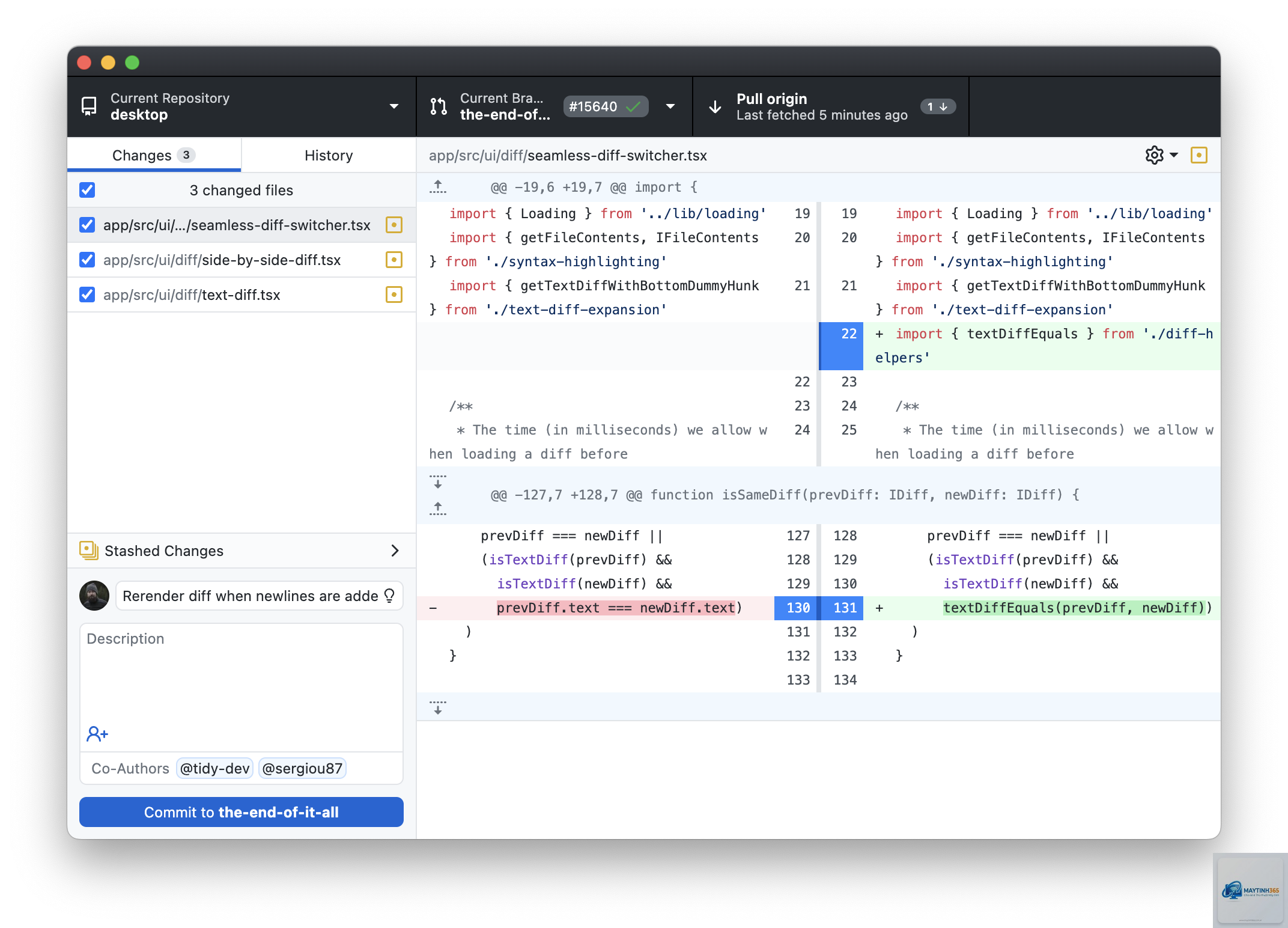This screenshot has height=928, width=1288.
Task: Click the lightbulb hint icon in summary
Action: (x=389, y=595)
